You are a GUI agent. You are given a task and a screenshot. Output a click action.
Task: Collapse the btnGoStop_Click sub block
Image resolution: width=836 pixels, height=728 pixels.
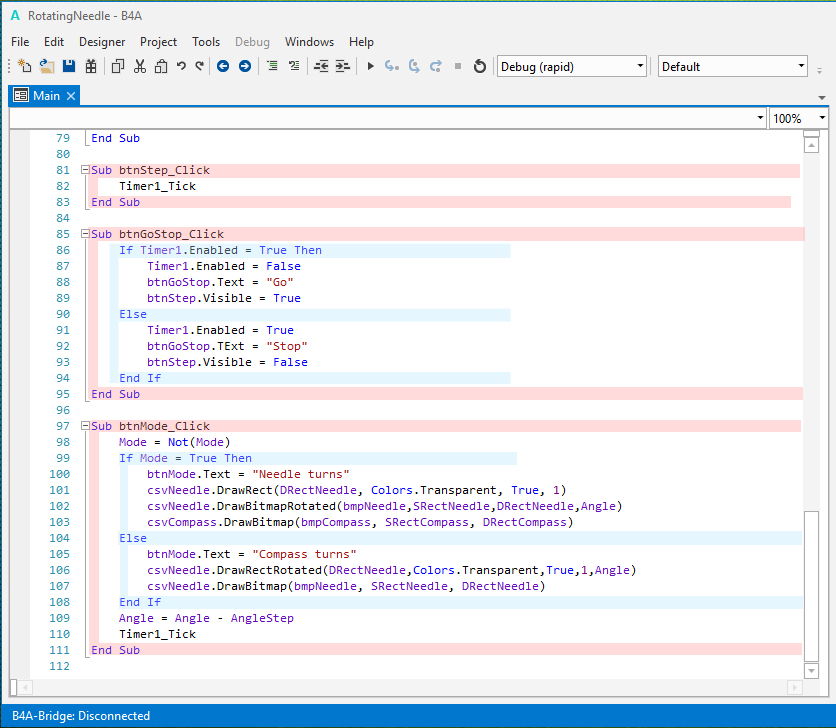pos(86,235)
